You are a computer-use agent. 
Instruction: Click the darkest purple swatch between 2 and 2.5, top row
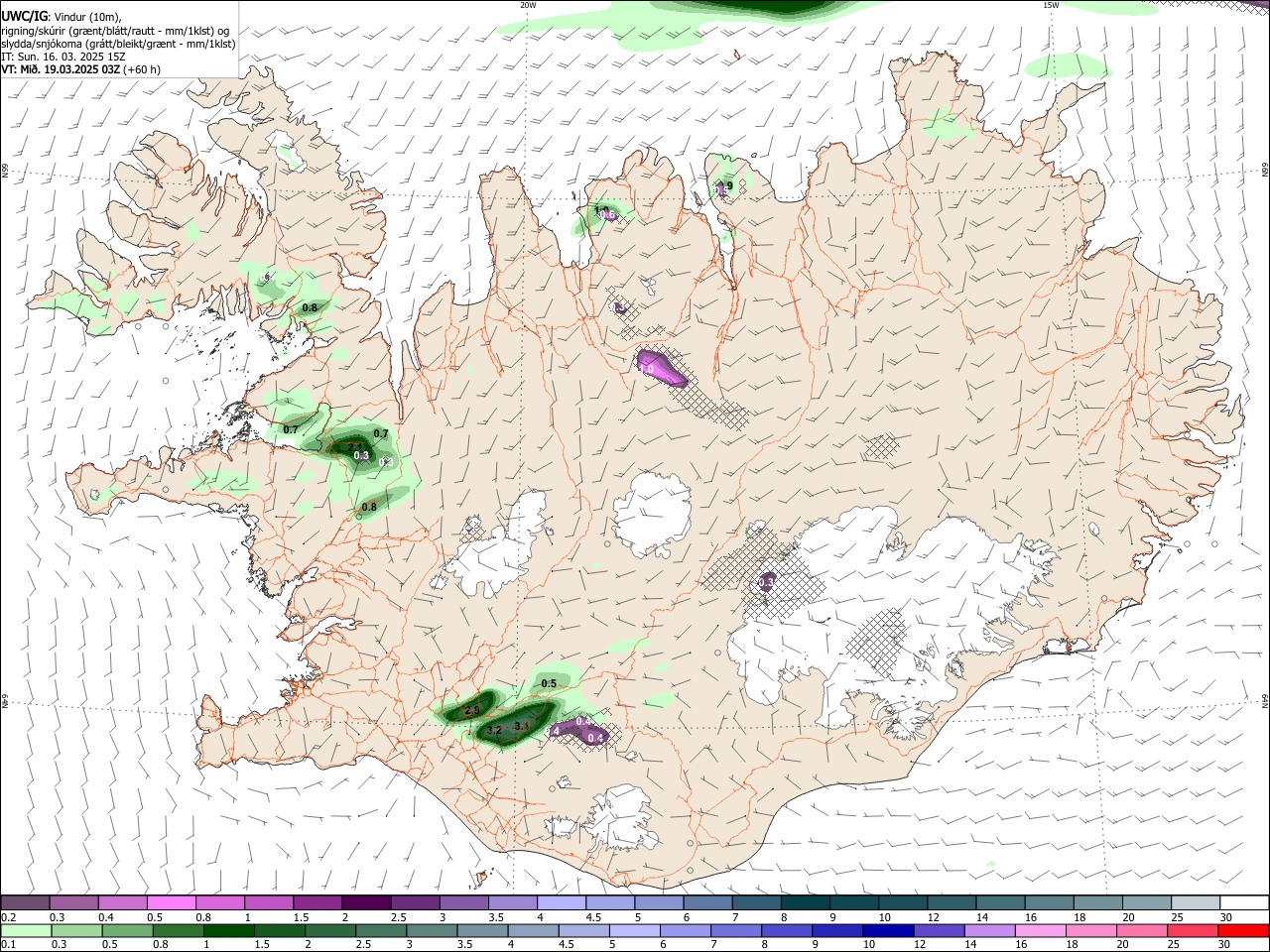[x=365, y=902]
